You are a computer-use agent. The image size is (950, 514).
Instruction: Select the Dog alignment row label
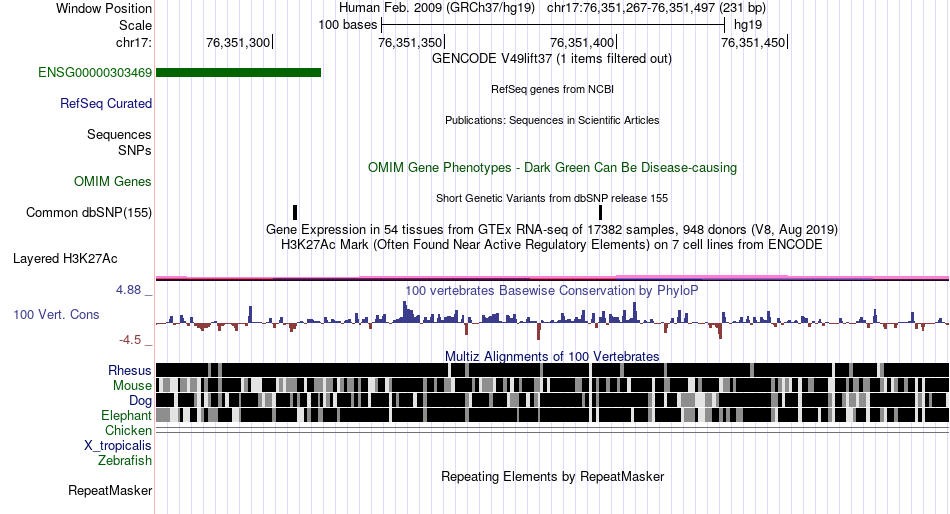pyautogui.click(x=140, y=401)
